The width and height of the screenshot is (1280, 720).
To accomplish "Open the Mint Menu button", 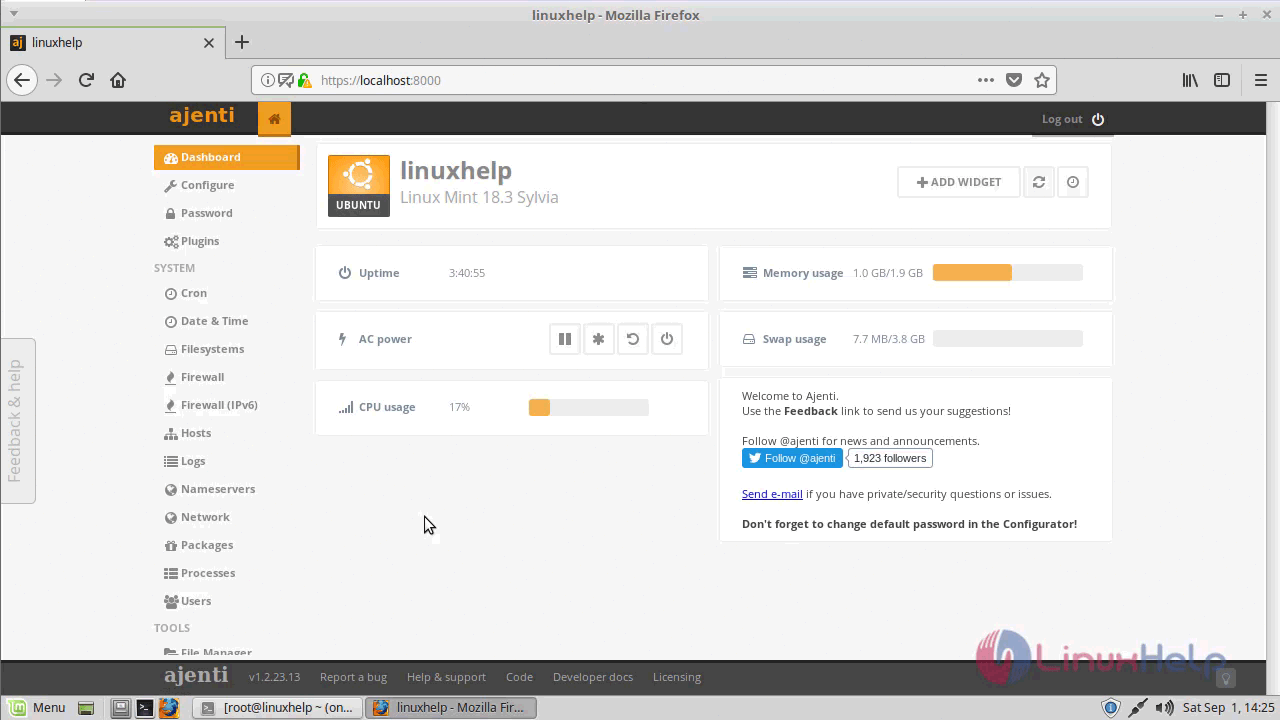I will pos(37,707).
